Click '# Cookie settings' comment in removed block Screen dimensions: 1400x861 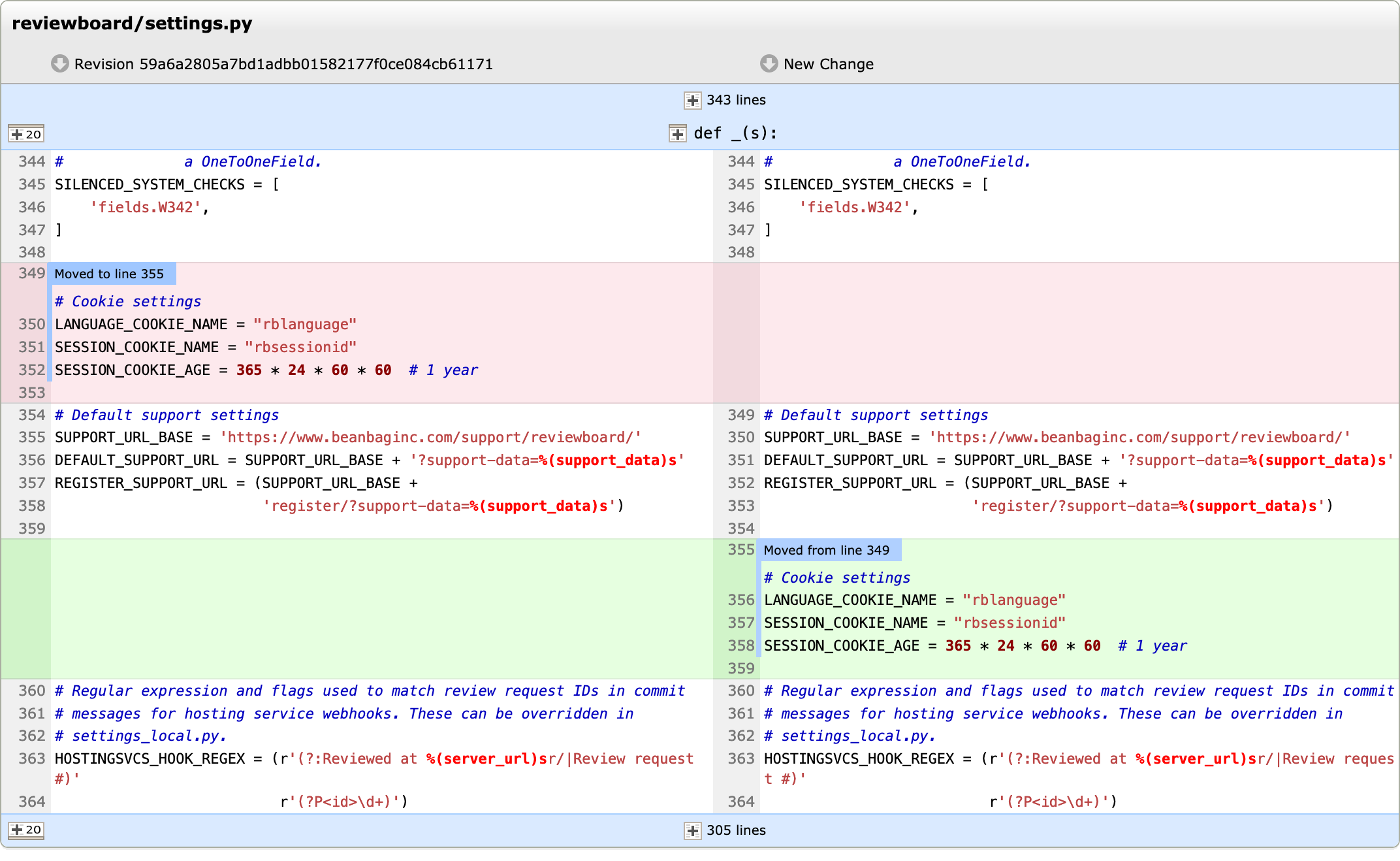(128, 301)
